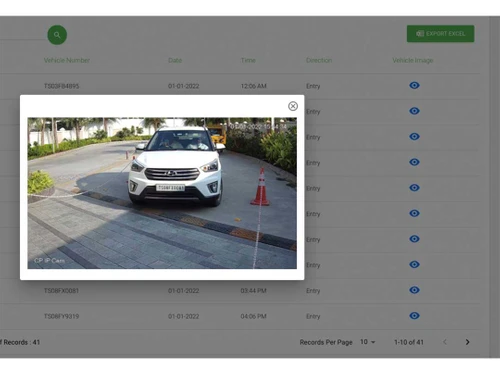
Task: Click the eye icon in the sixth table row
Action: [x=414, y=213]
